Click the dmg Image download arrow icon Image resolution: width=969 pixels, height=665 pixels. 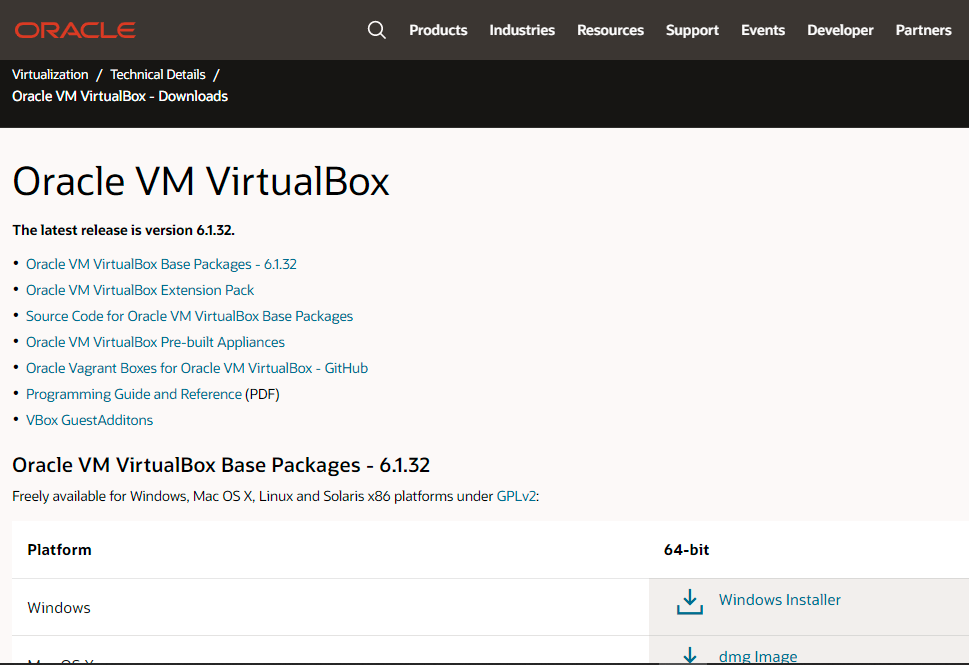690,655
